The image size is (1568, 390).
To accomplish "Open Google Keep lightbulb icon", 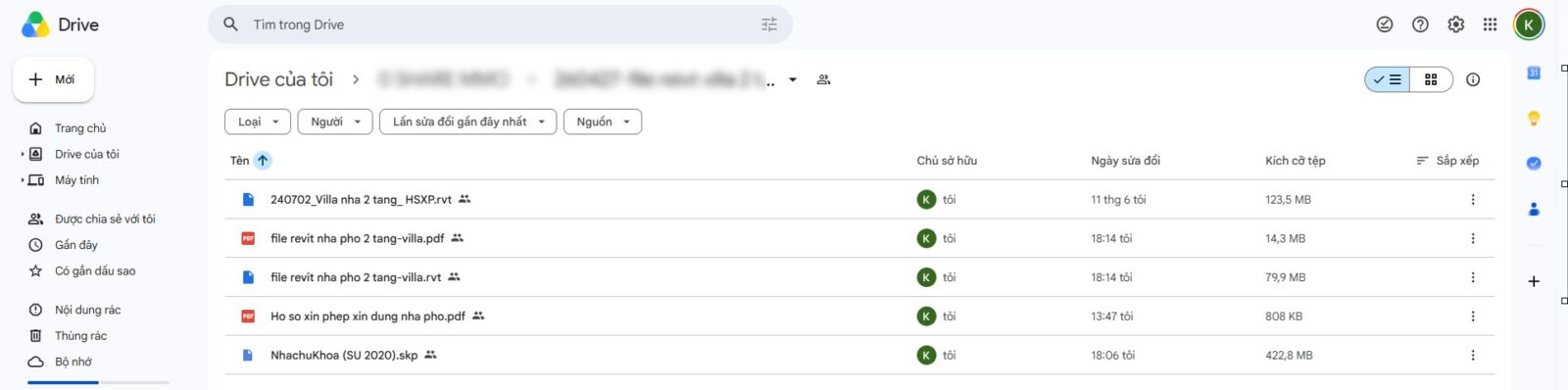I will click(1534, 118).
